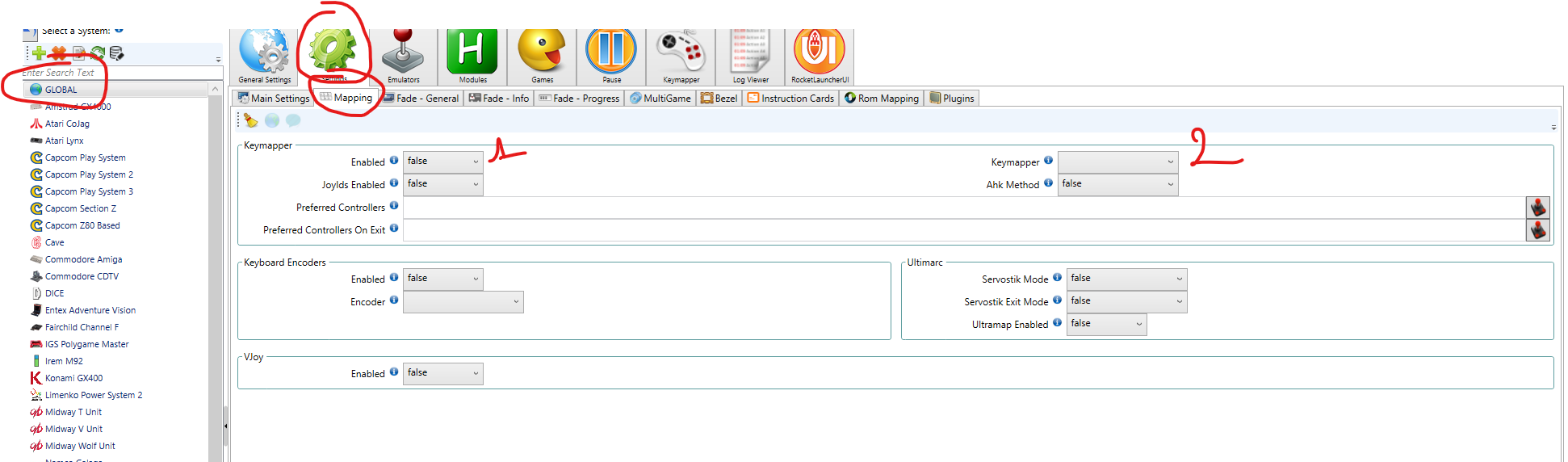Screen dimensions: 1568x462
Task: Click the Keymapper gamepad icon
Action: click(681, 55)
